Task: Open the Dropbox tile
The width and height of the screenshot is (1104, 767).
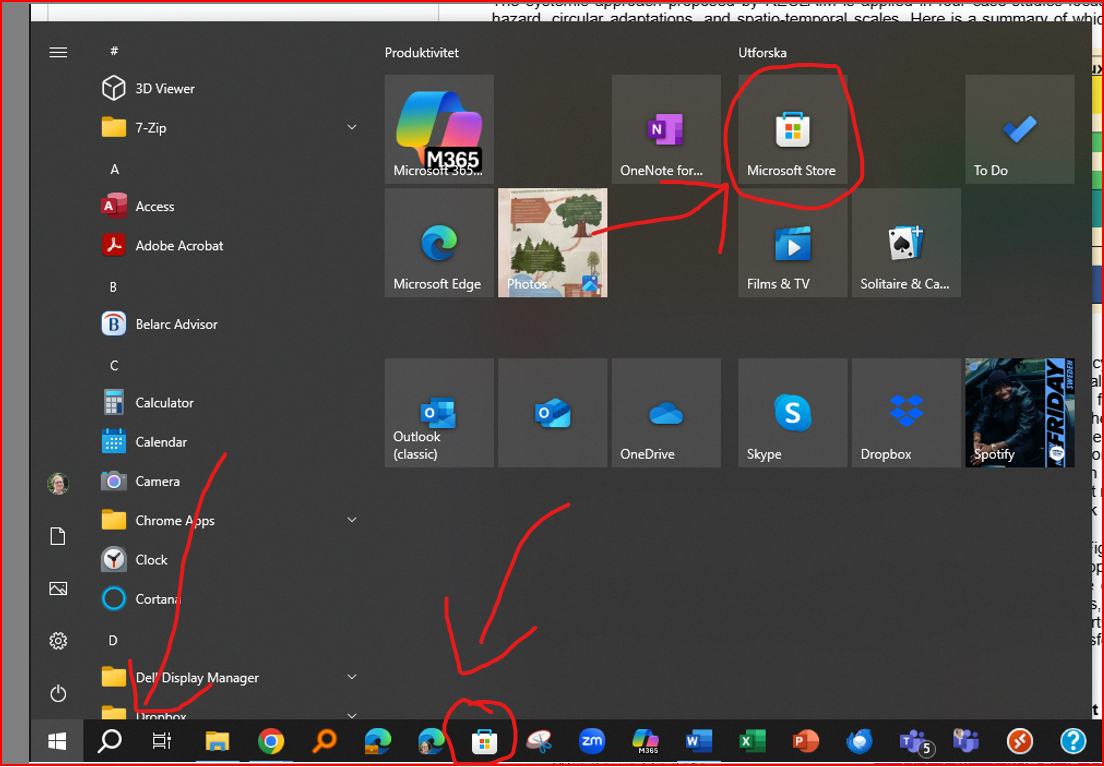Action: pos(906,413)
